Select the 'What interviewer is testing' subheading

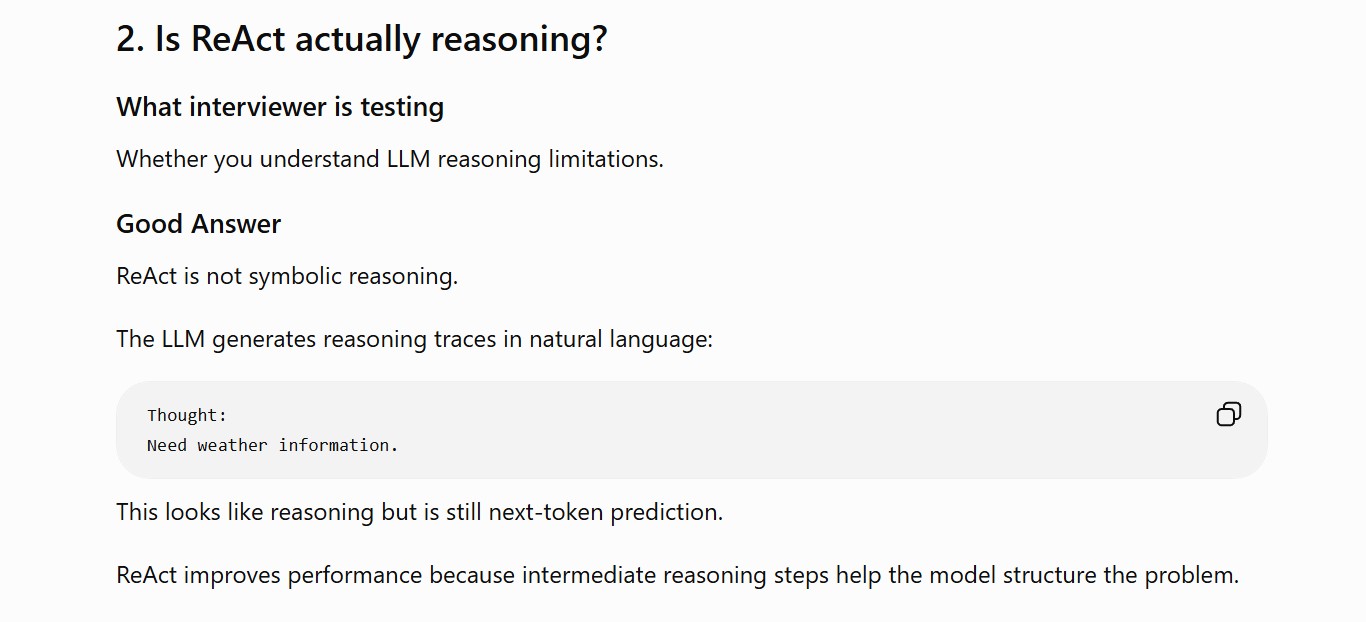(x=280, y=107)
